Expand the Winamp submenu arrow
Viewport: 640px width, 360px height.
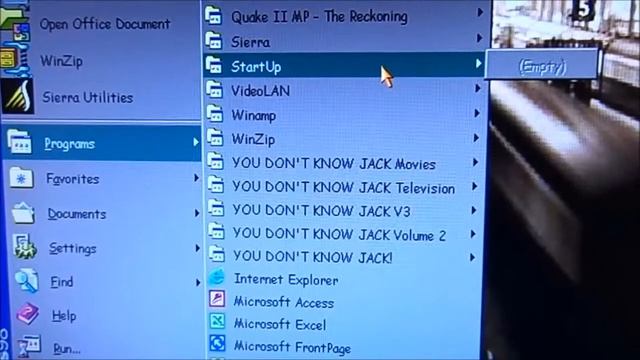(477, 113)
